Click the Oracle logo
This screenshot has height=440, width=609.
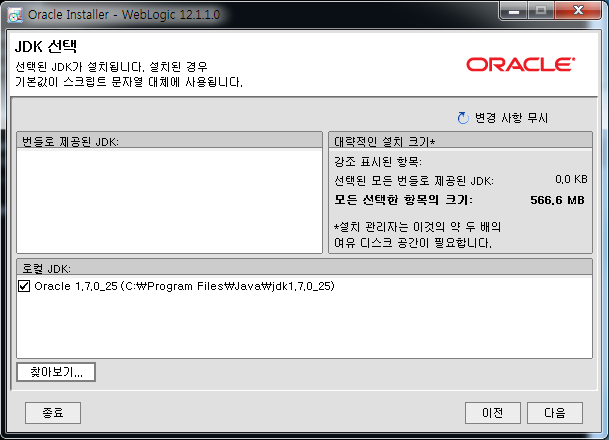(x=520, y=64)
